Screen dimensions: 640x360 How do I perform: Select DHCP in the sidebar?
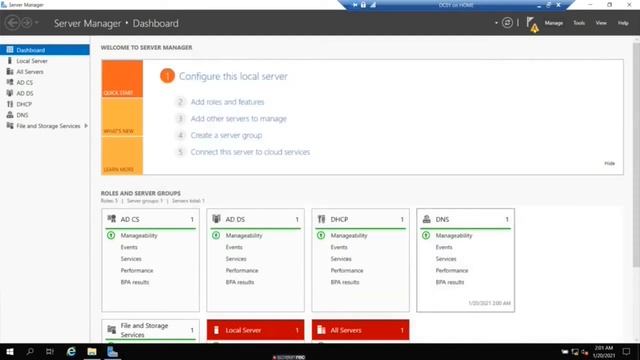click(x=45, y=104)
